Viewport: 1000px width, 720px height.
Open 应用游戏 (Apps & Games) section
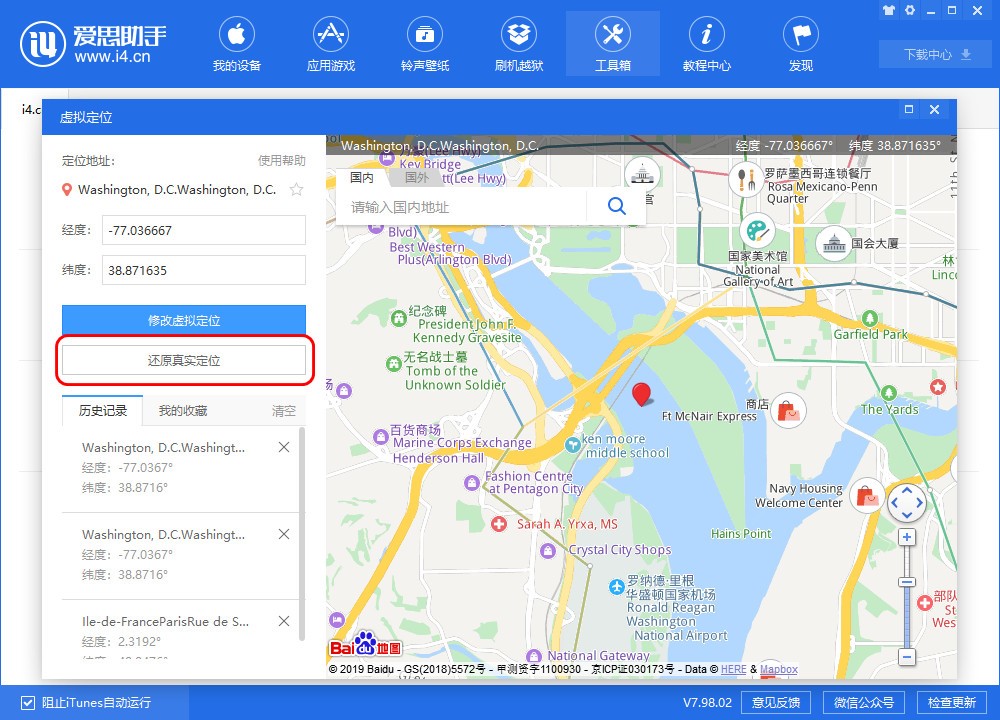tap(330, 46)
